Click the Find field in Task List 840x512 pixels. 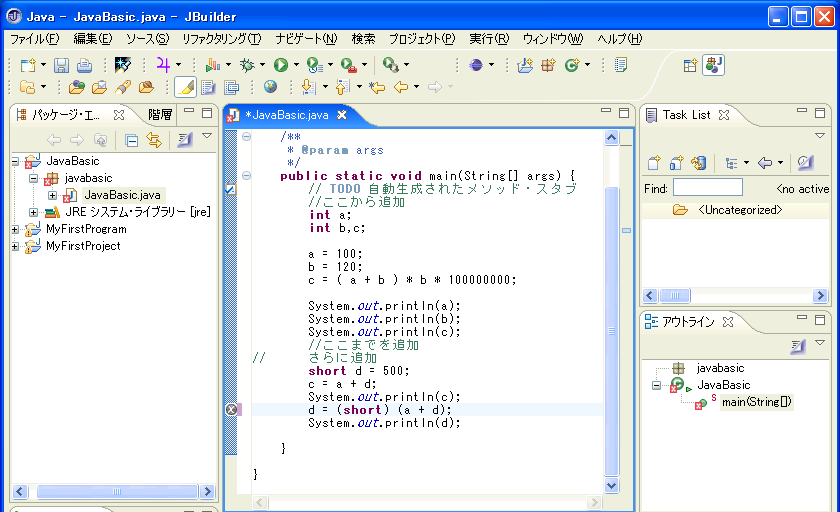click(707, 188)
